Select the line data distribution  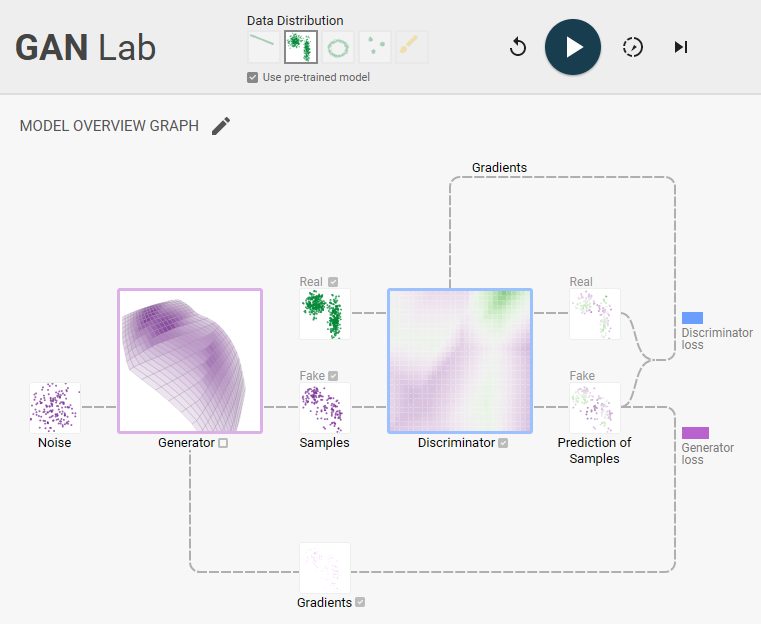(263, 47)
